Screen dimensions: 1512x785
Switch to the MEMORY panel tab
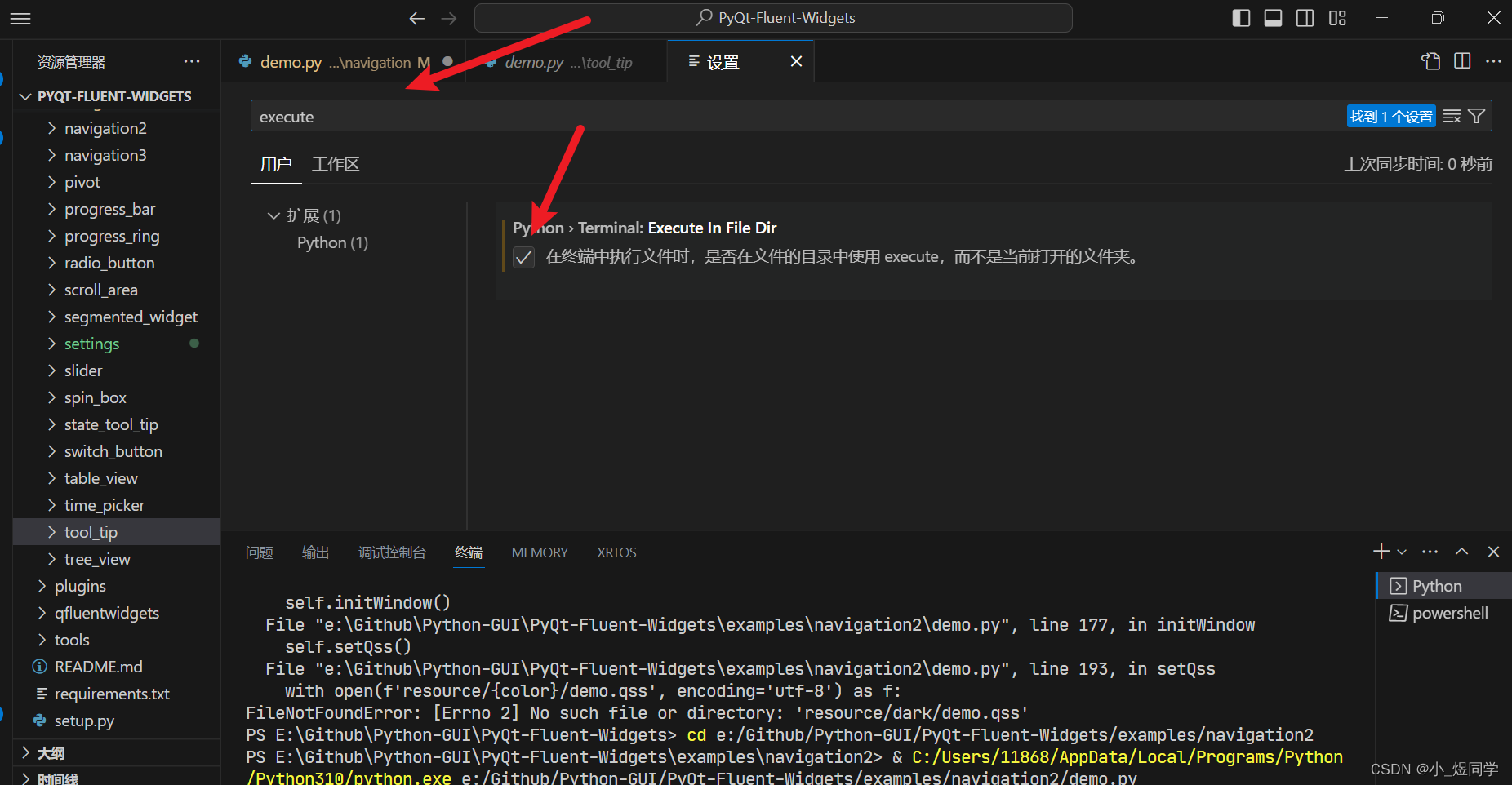click(540, 552)
